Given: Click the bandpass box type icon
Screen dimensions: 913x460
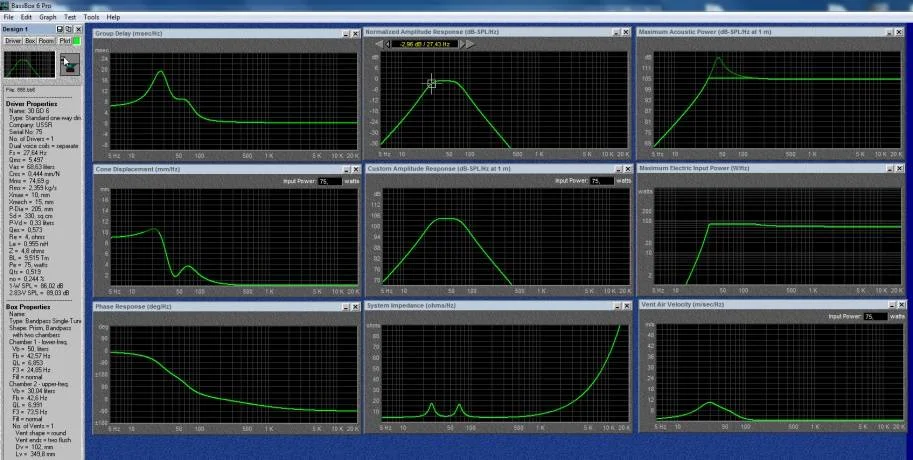Looking at the screenshot, I should coord(70,64).
